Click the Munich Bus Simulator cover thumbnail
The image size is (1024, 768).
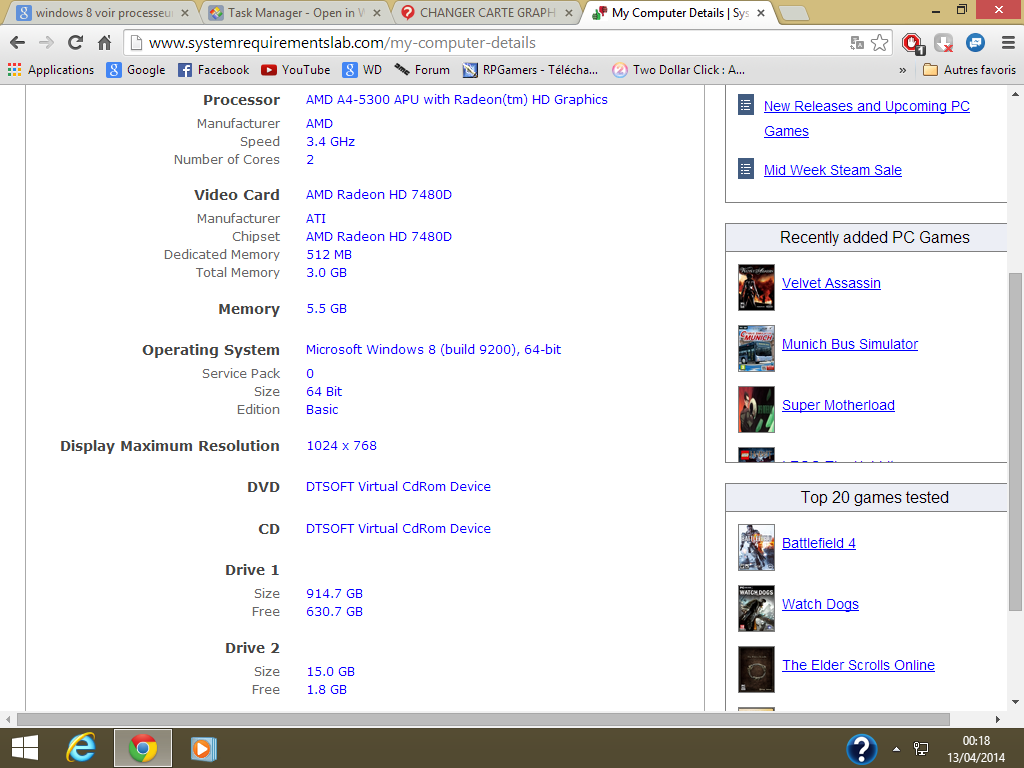(756, 348)
